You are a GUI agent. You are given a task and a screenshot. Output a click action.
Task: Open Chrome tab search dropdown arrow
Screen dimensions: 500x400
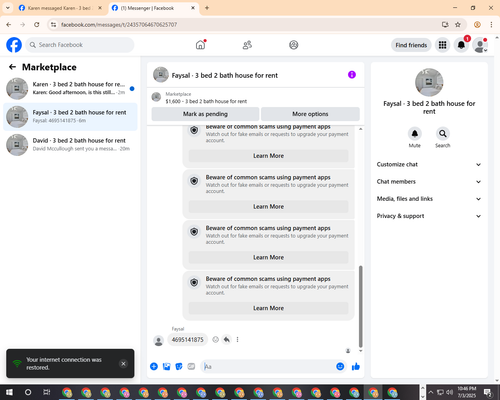point(8,8)
